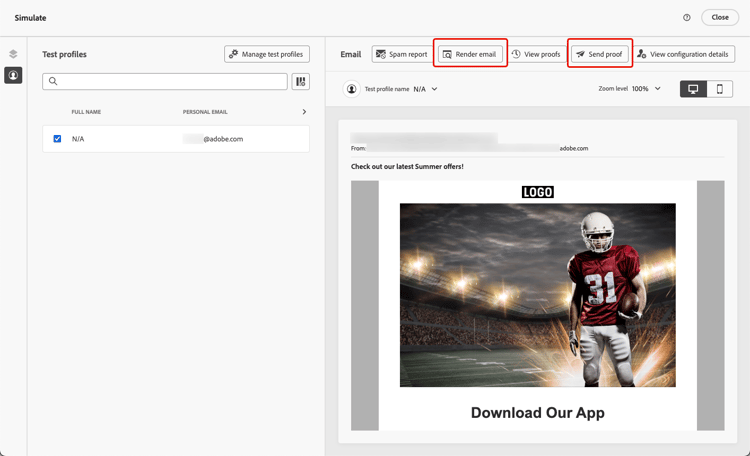Click the football player email image
750x456 pixels.
coord(538,295)
